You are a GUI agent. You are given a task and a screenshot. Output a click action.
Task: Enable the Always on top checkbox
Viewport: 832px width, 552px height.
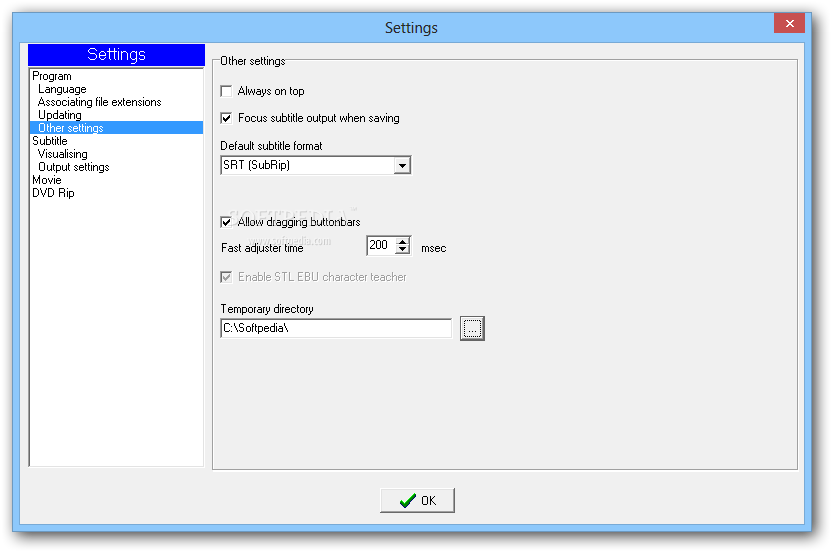click(x=227, y=91)
